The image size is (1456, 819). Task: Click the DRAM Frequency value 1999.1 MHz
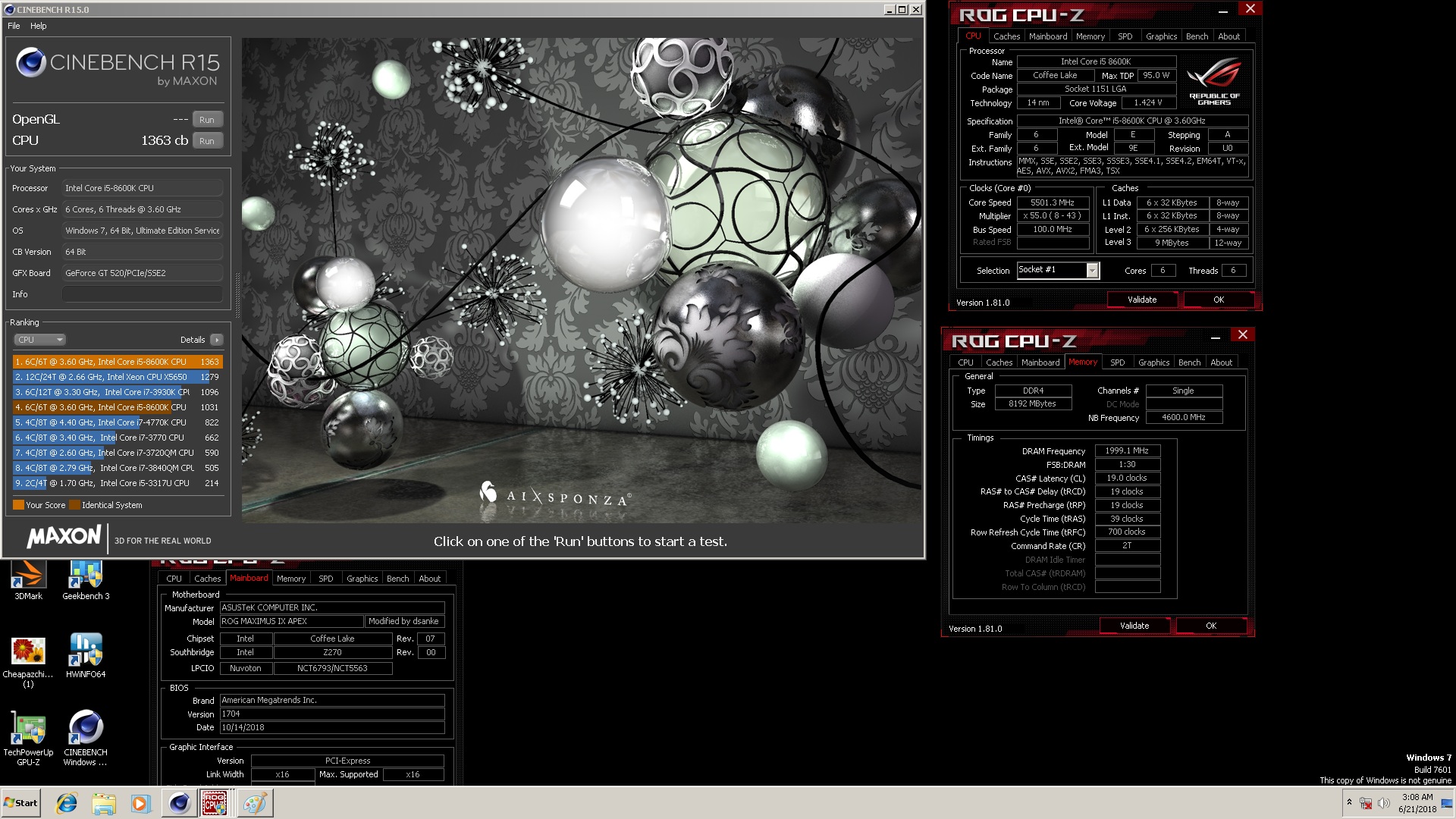click(1127, 451)
